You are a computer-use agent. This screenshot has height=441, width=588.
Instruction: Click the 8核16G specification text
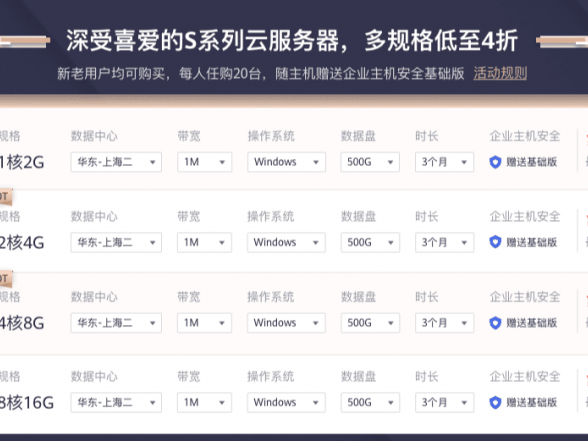tap(27, 403)
